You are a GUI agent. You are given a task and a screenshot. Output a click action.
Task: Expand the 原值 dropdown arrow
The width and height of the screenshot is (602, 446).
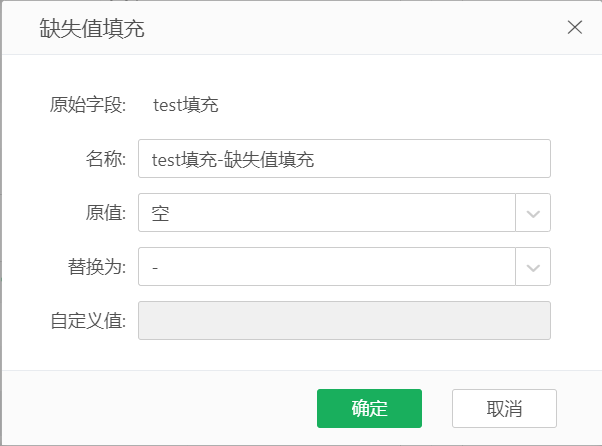[533, 213]
